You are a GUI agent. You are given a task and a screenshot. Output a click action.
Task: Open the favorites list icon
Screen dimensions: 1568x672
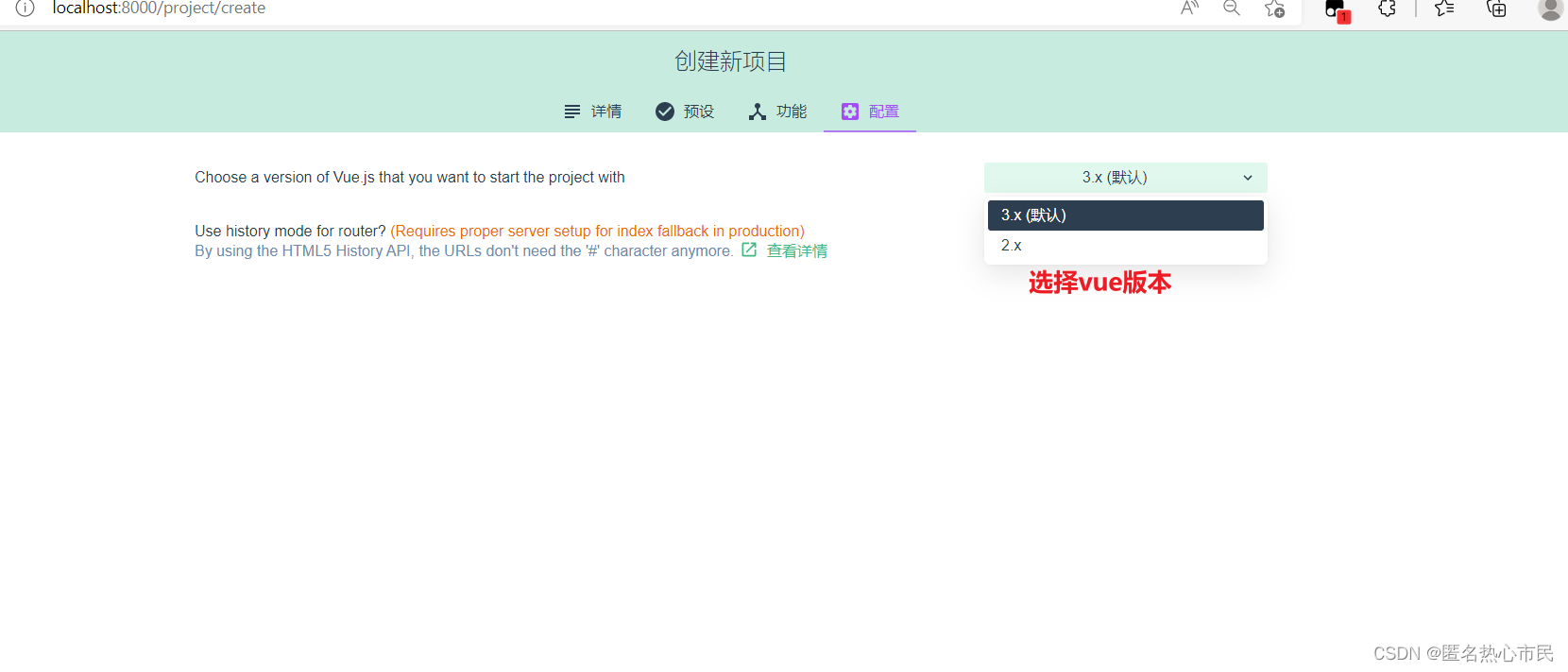pyautogui.click(x=1444, y=9)
